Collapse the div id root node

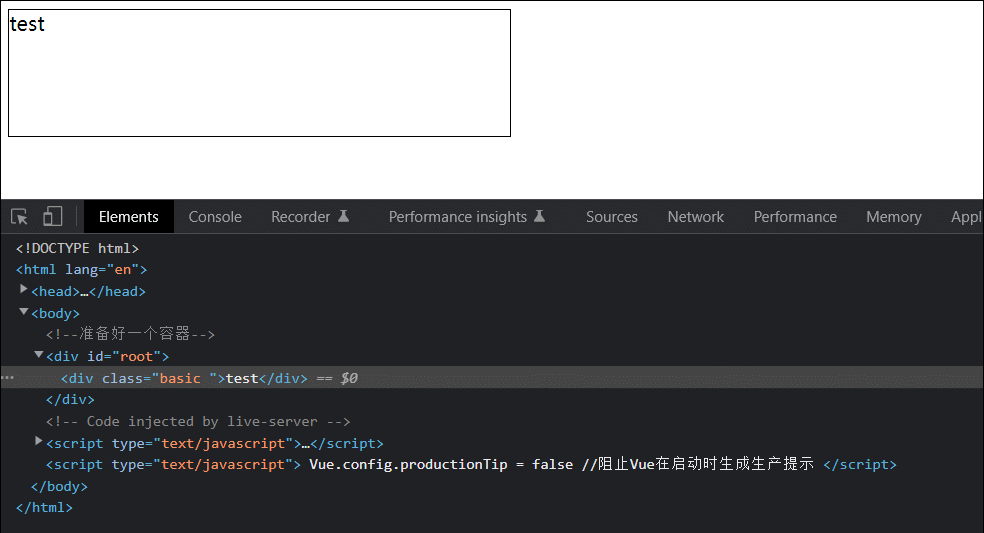pos(39,355)
